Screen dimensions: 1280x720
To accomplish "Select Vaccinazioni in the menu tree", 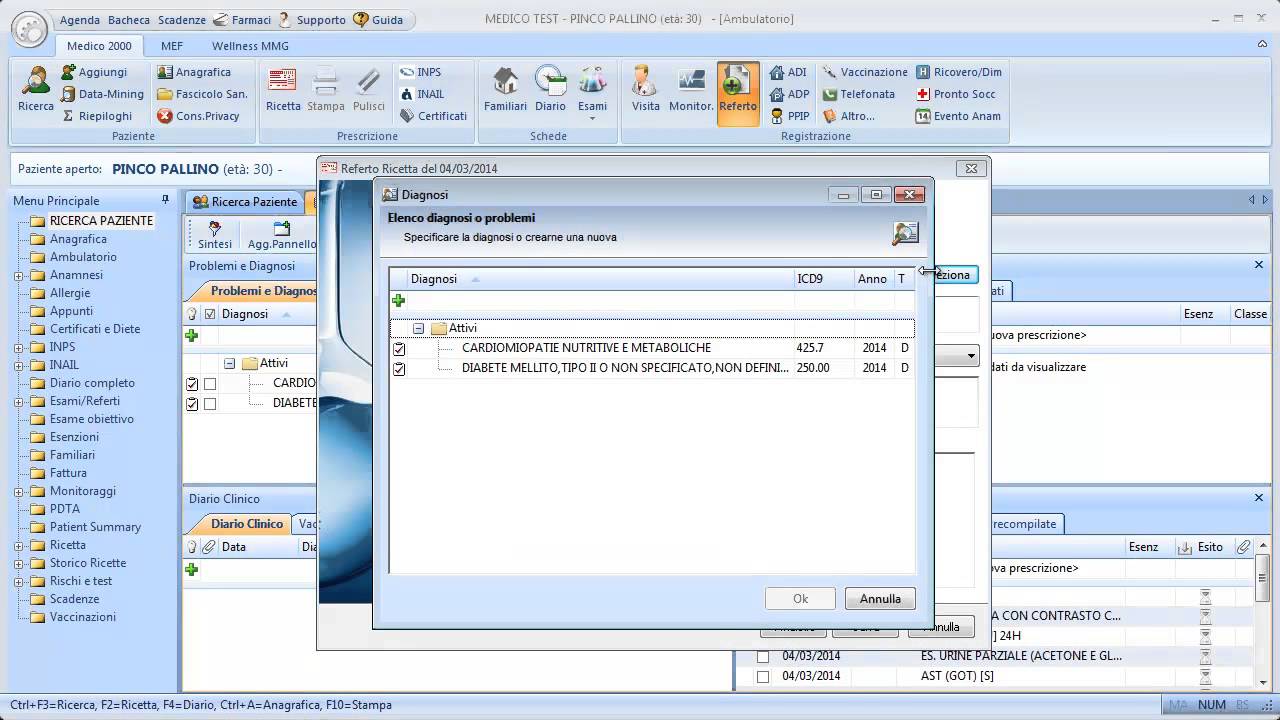I will [x=83, y=618].
